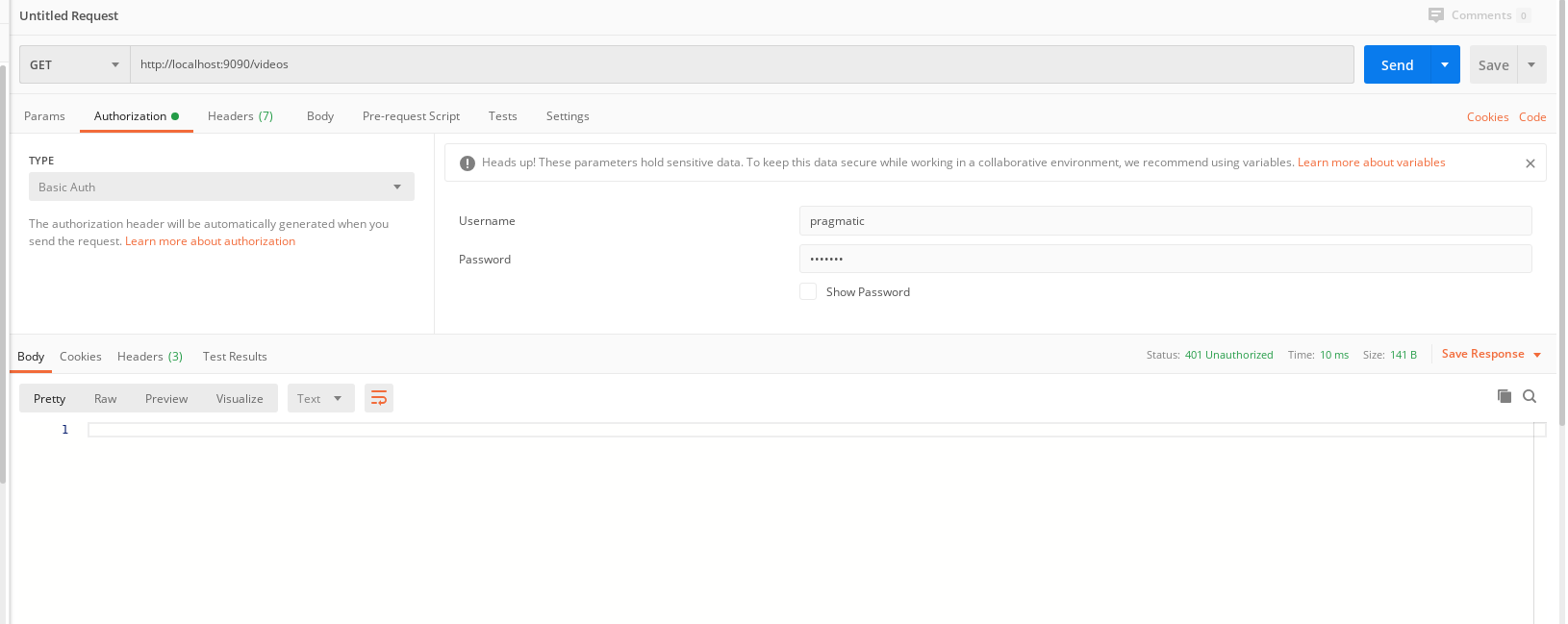Click the Untitled Request title
1568x624 pixels.
point(69,15)
